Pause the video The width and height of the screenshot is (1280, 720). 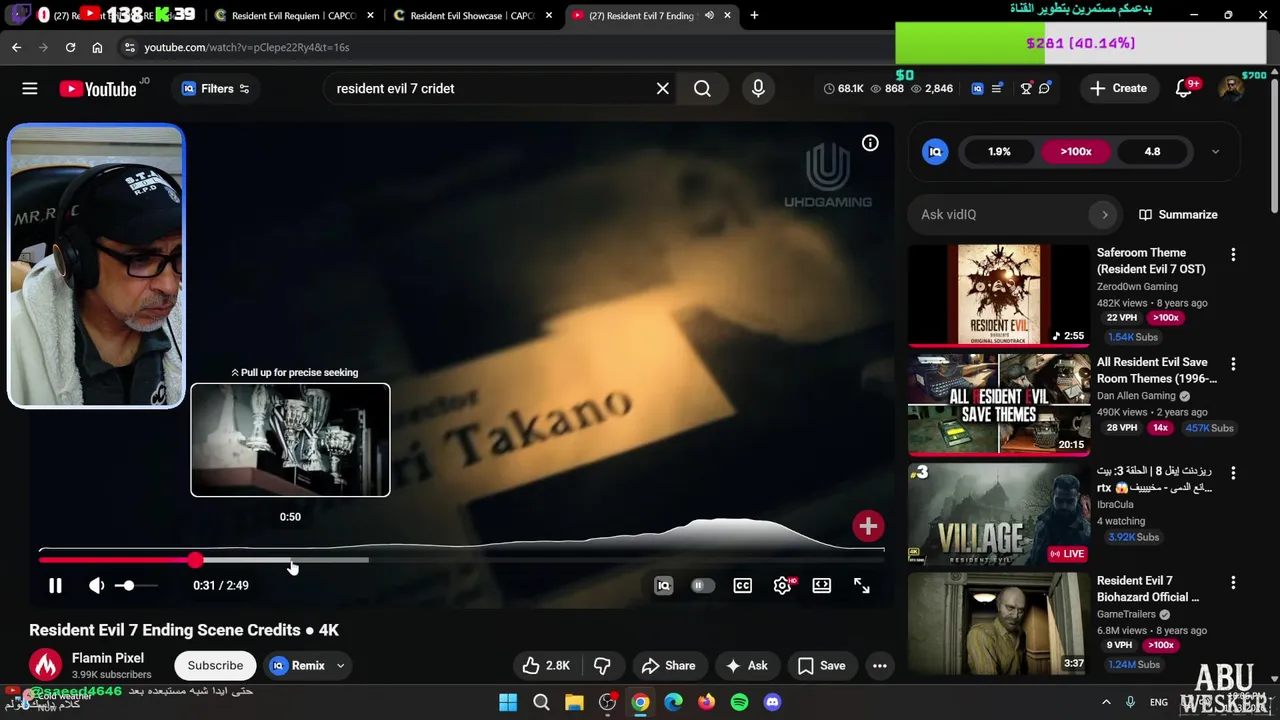point(55,586)
